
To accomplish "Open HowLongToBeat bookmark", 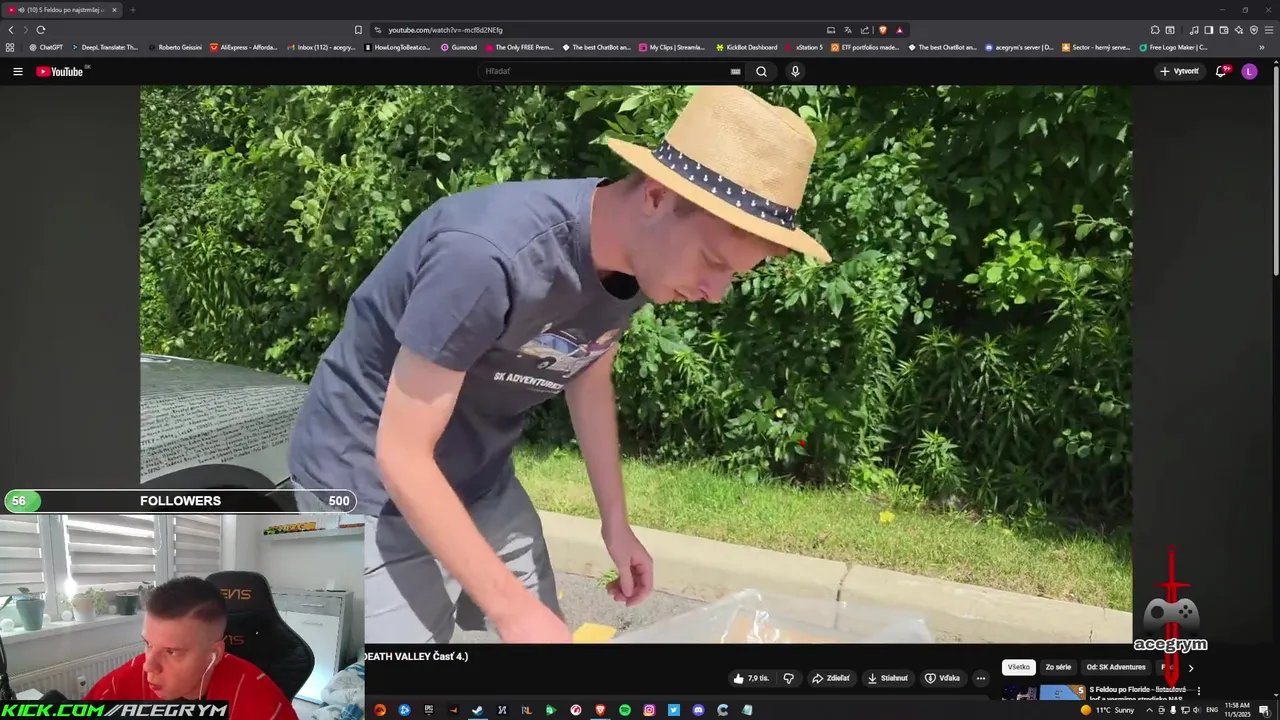I will tap(398, 47).
